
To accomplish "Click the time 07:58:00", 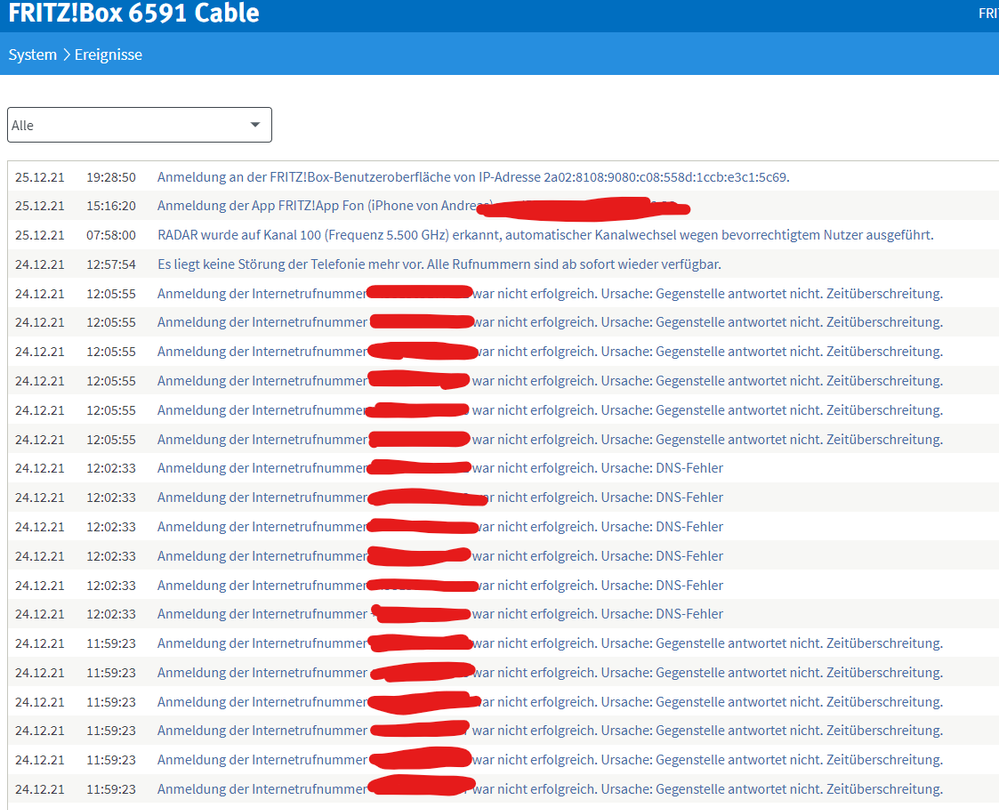I will click(x=111, y=235).
